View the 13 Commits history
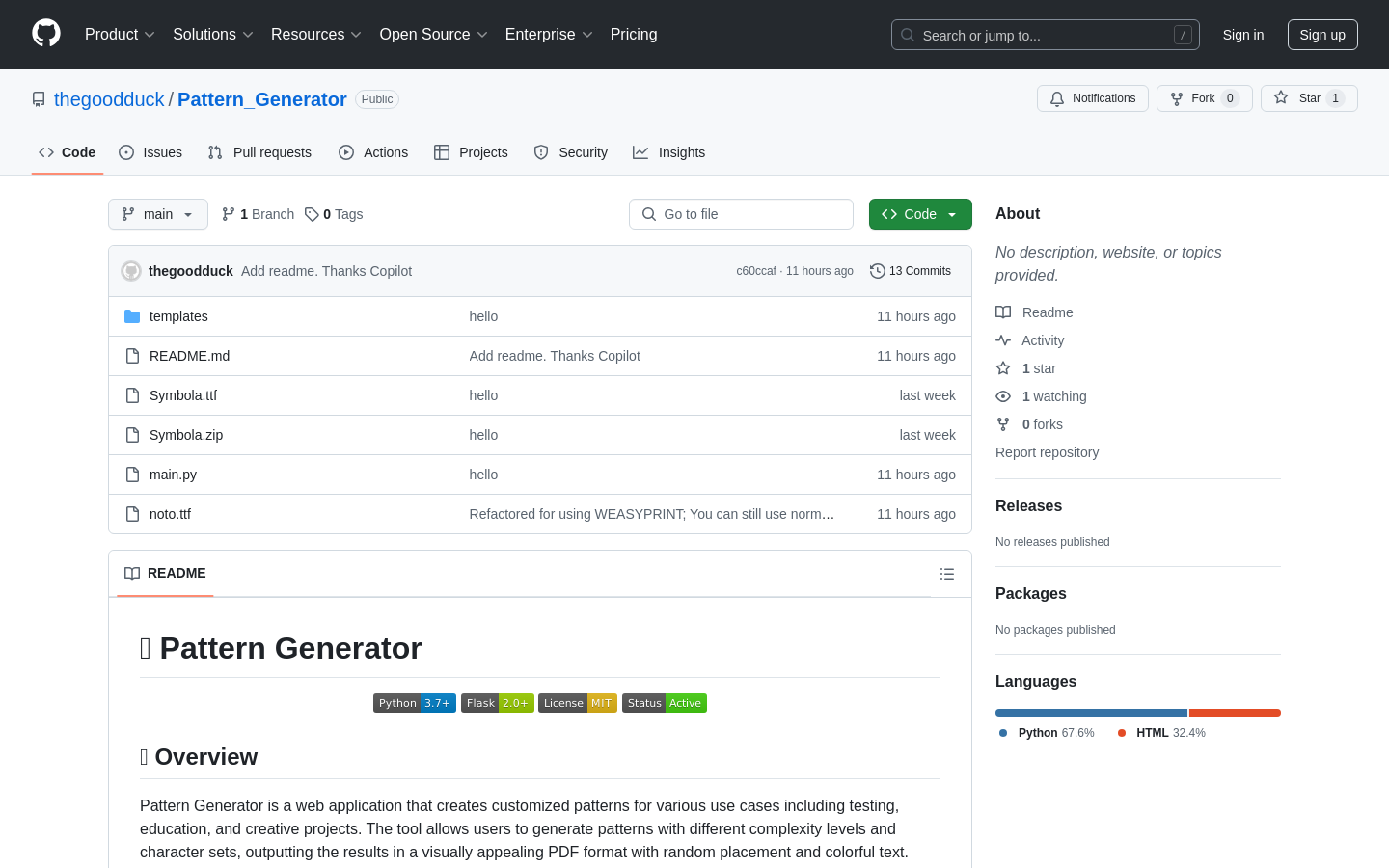 point(911,271)
